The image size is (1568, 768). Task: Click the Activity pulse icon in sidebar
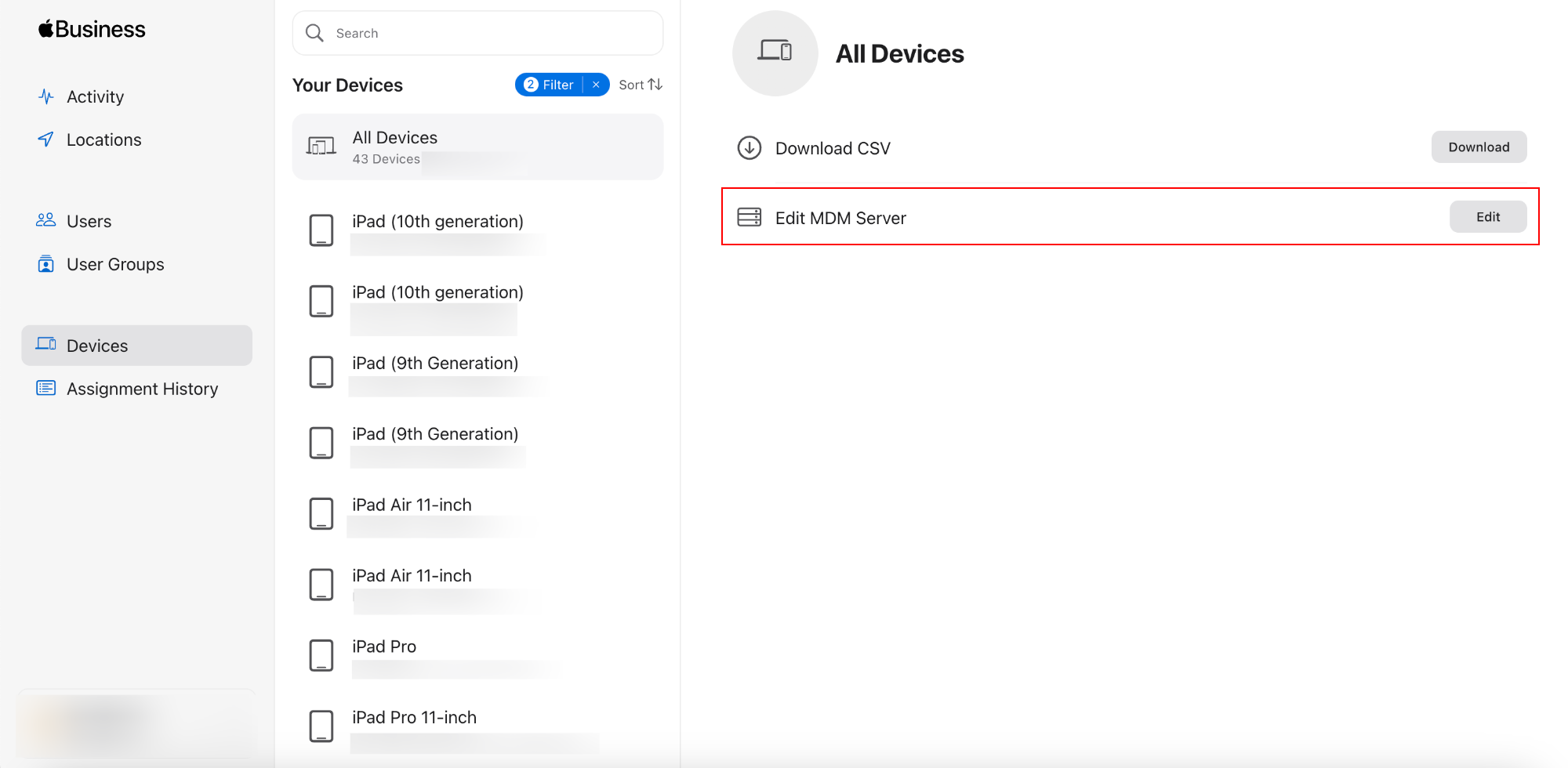[x=46, y=96]
